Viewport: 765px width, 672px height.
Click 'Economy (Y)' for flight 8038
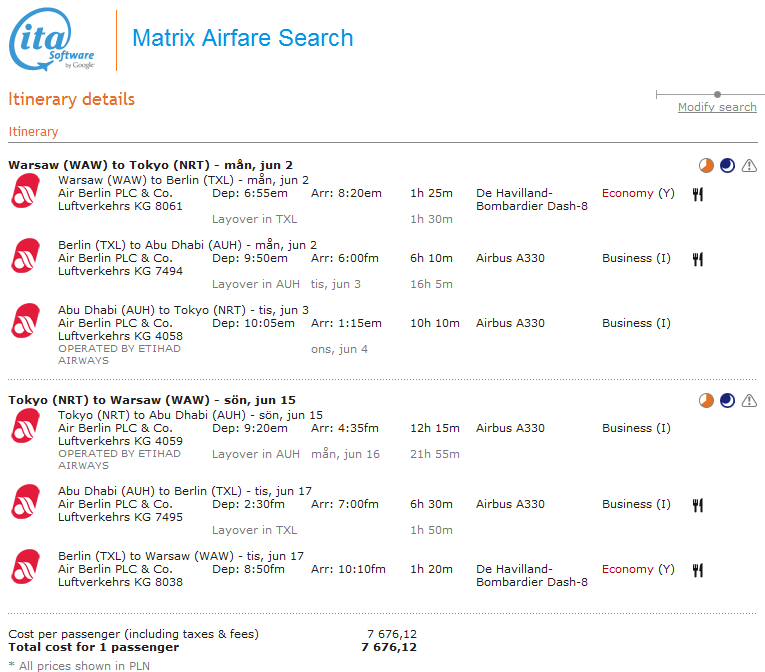pos(638,569)
